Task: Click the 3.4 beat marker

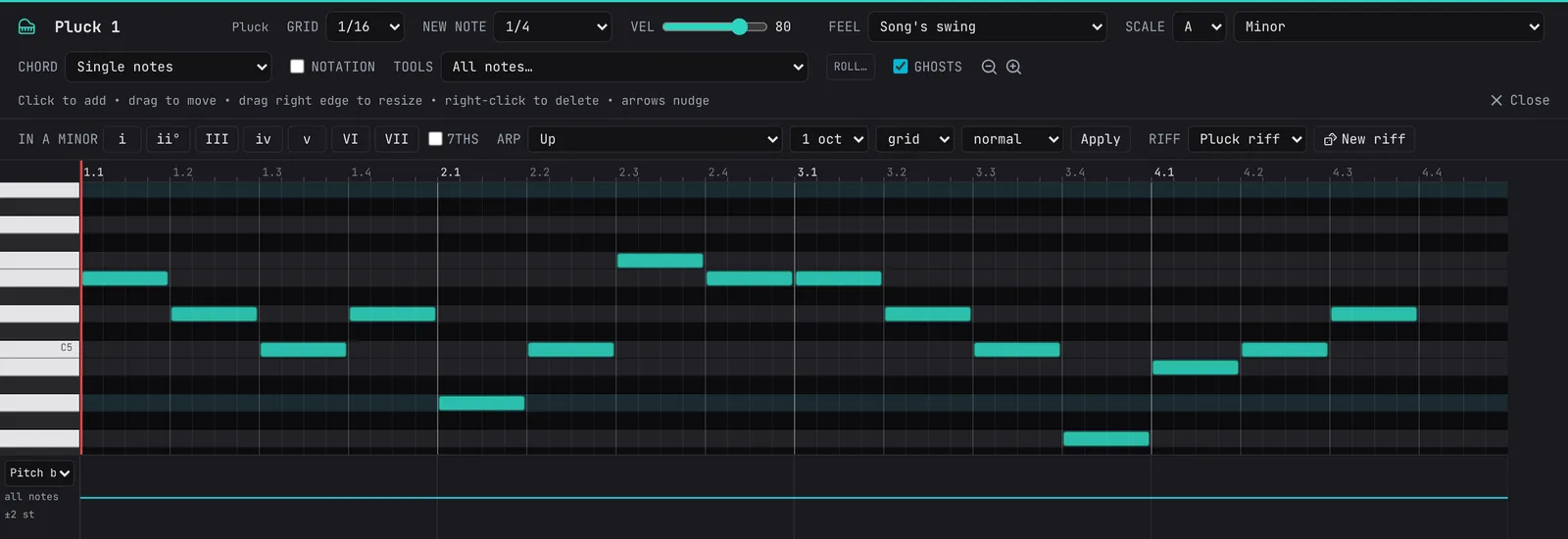Action: point(1075,171)
